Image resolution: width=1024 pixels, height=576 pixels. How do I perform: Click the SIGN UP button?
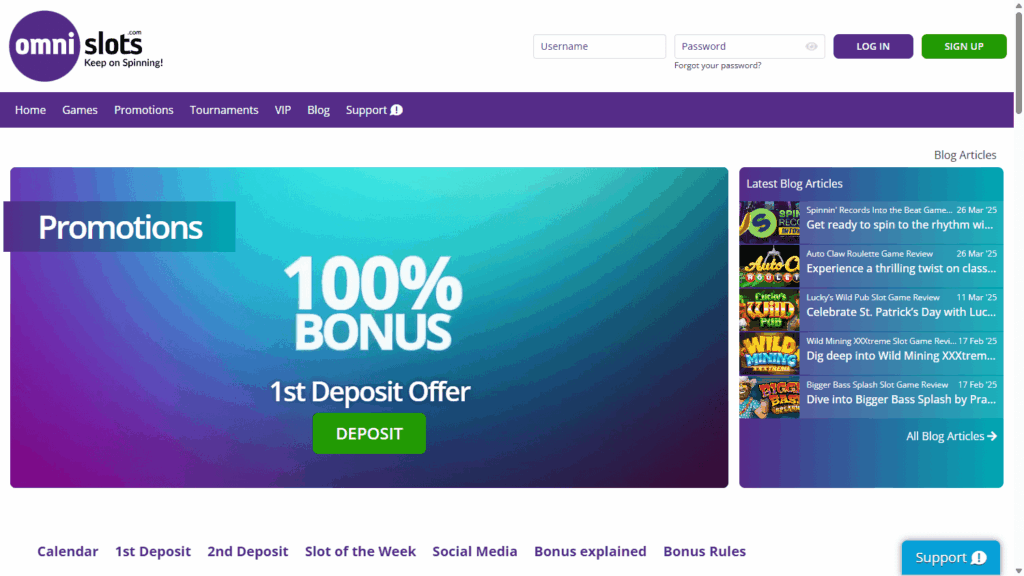click(x=964, y=46)
